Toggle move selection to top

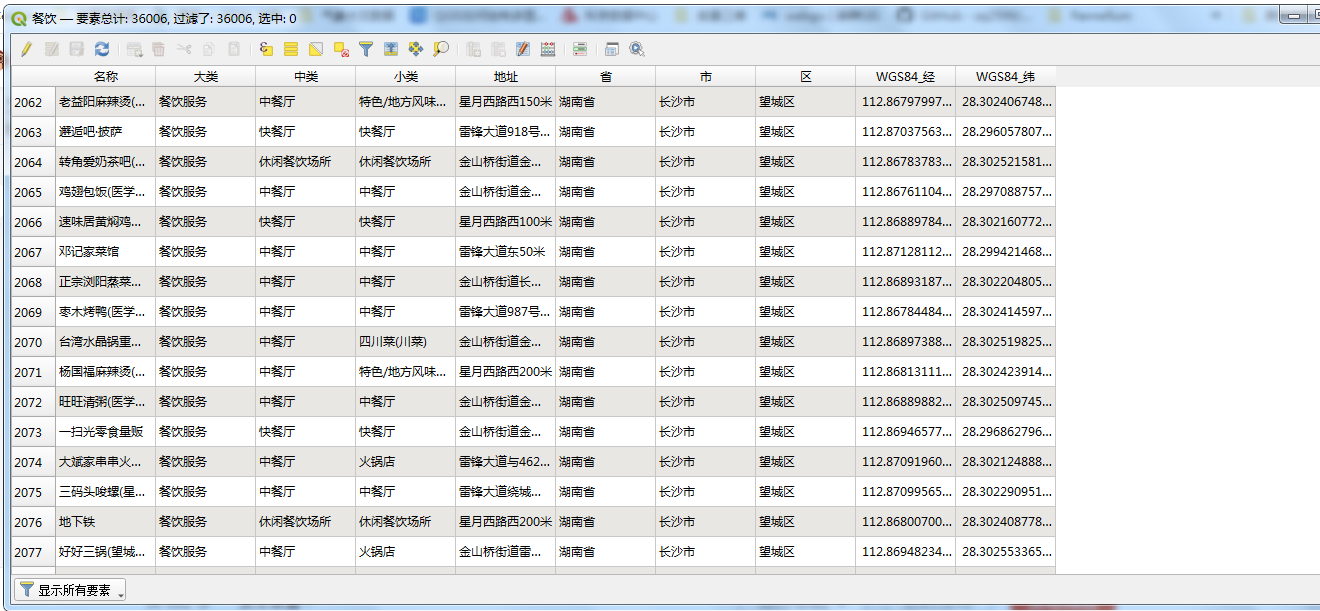[391, 49]
